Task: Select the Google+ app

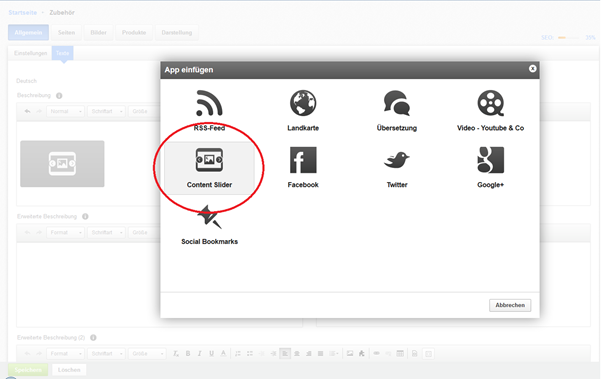Action: pos(490,168)
